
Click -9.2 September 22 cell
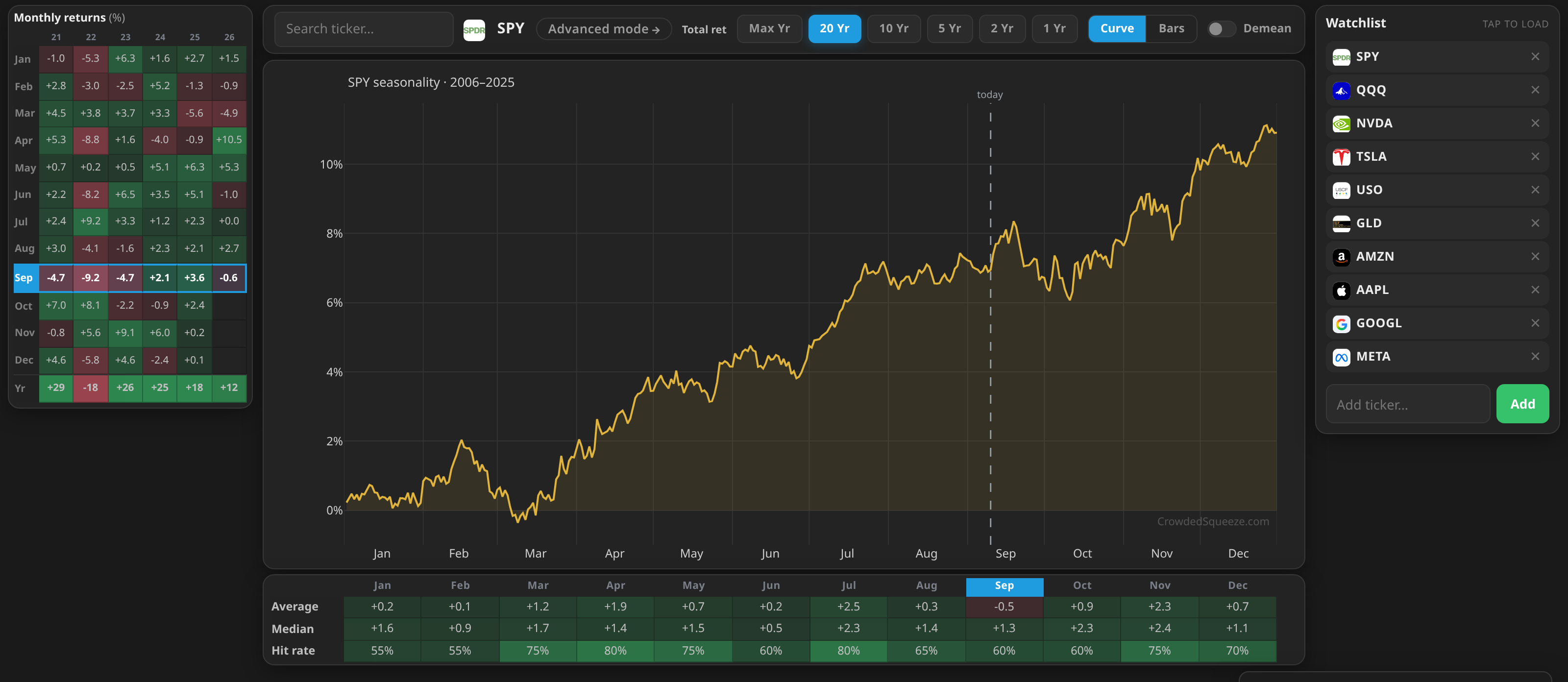tap(90, 278)
